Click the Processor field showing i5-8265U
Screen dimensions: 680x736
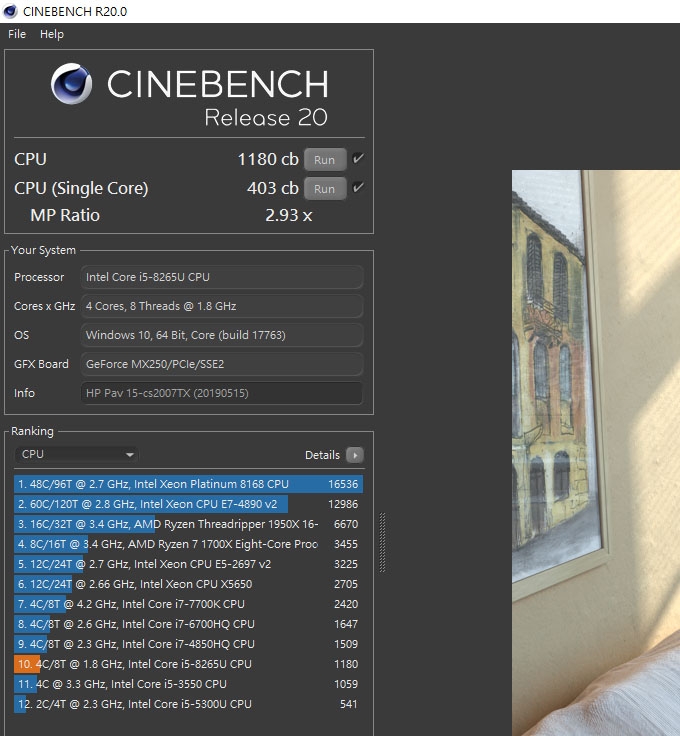click(x=222, y=277)
